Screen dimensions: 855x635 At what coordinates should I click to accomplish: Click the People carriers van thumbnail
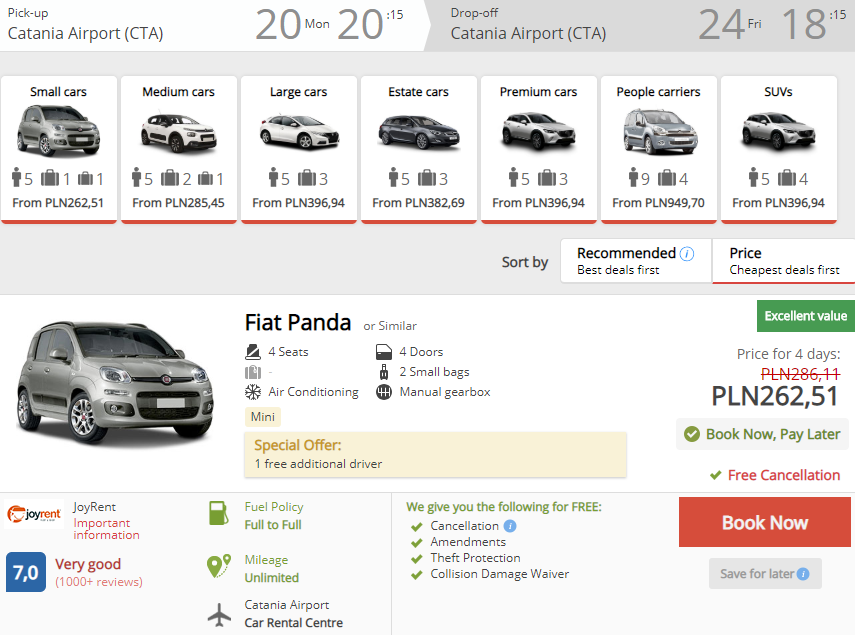click(660, 131)
